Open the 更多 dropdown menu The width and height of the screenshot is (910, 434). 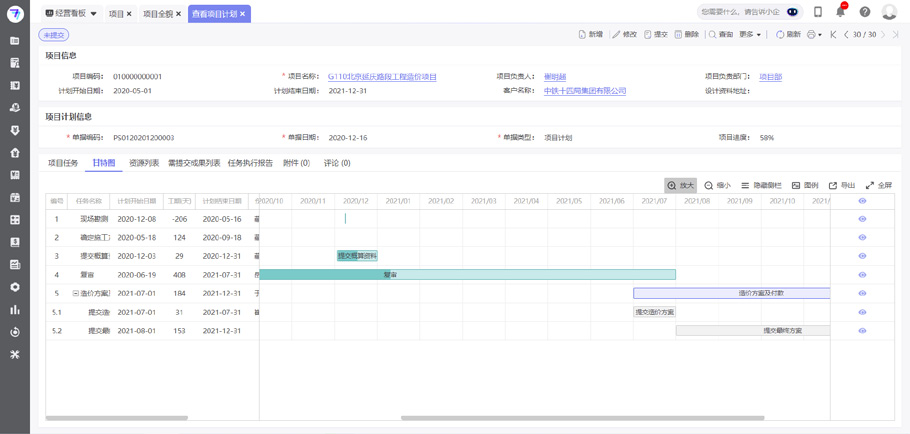tap(750, 34)
